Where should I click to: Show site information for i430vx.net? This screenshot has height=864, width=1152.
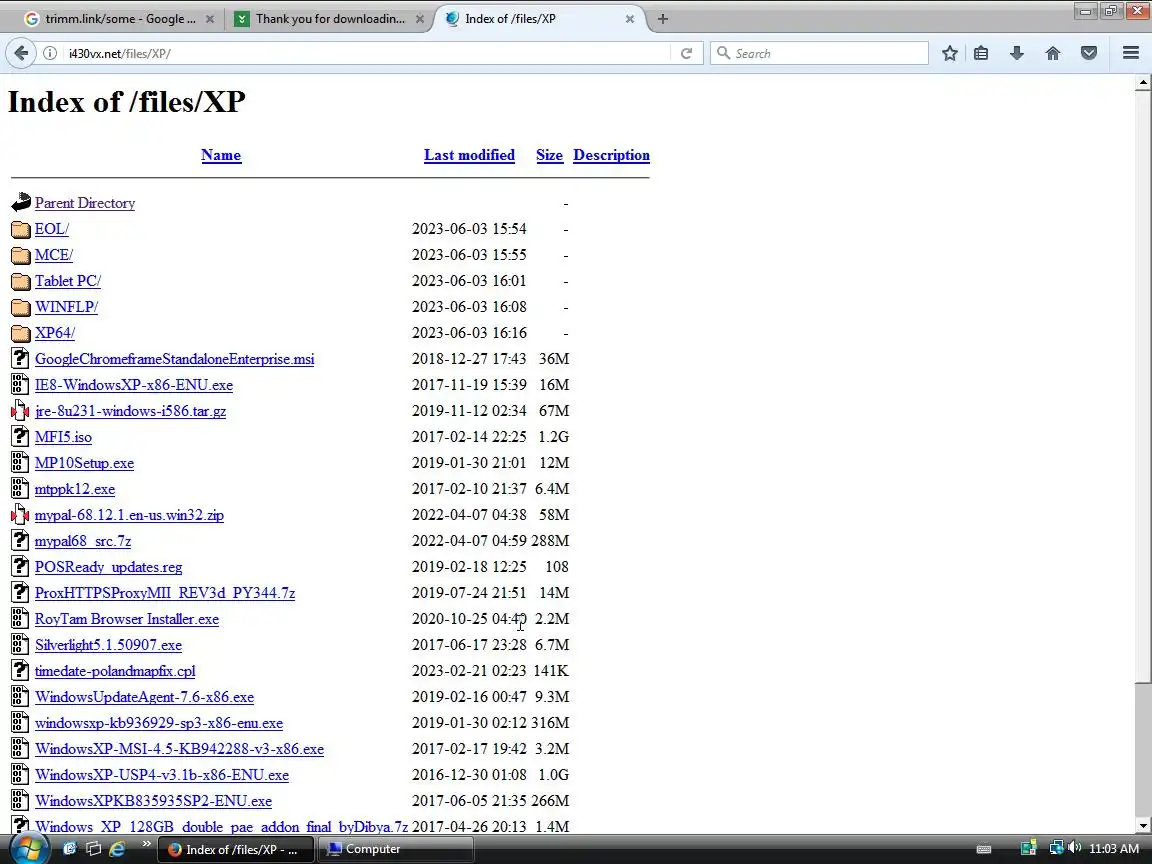pos(50,53)
